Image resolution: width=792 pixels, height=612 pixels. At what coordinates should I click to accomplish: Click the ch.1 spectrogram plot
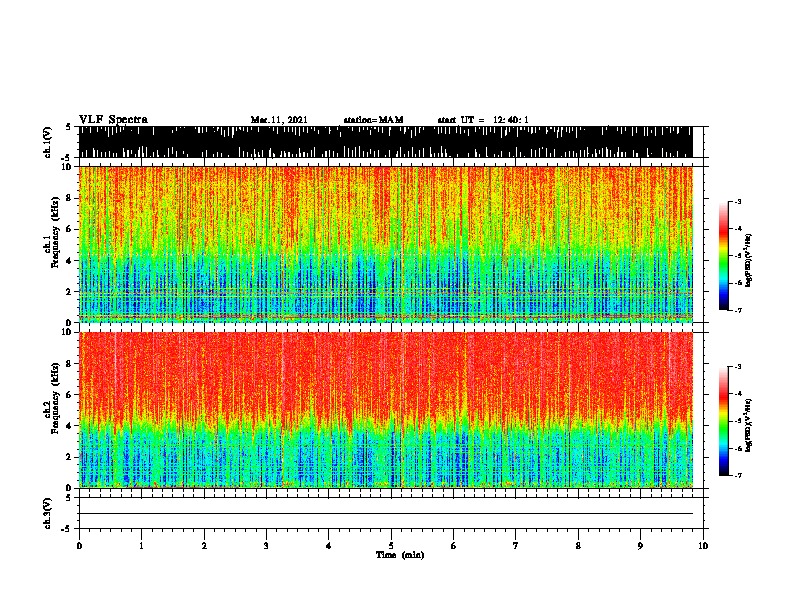click(386, 244)
